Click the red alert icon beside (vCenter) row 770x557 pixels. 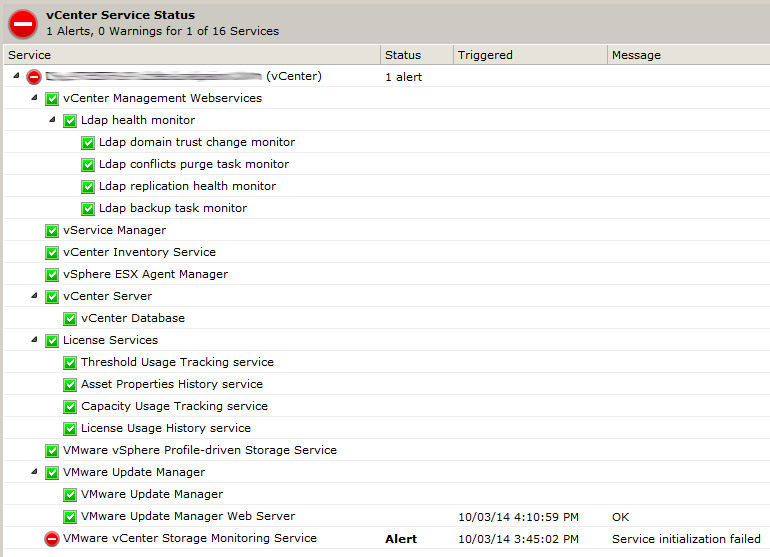coord(34,77)
